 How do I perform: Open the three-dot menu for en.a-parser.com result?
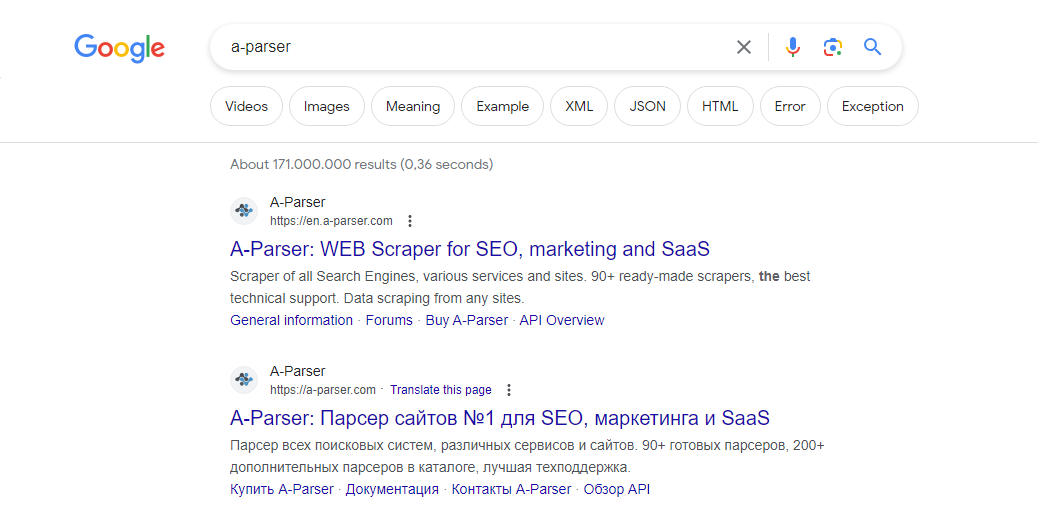point(410,221)
